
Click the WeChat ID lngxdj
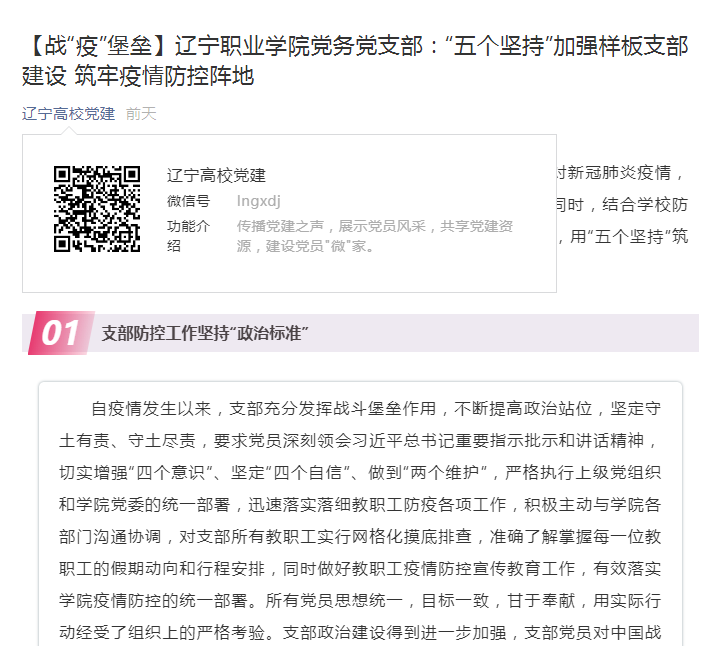tap(258, 201)
